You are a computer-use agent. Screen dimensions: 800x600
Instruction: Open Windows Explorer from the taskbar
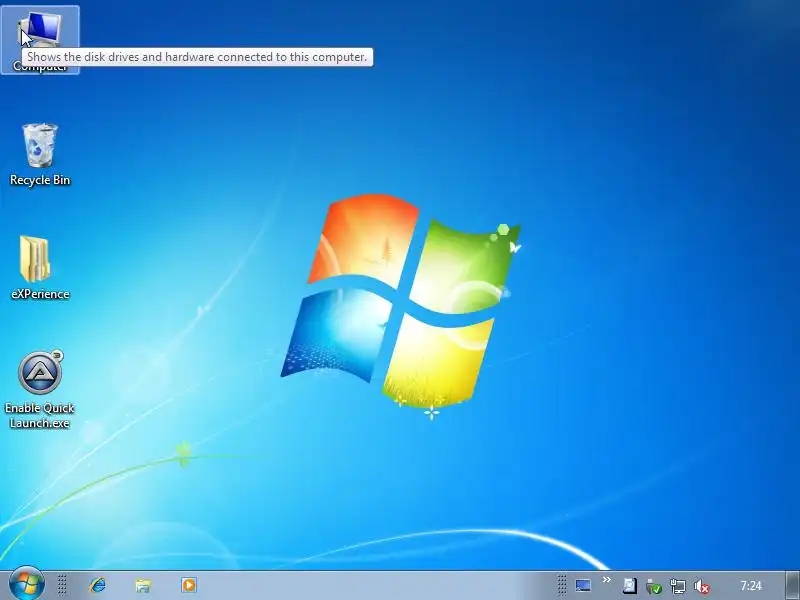143,585
